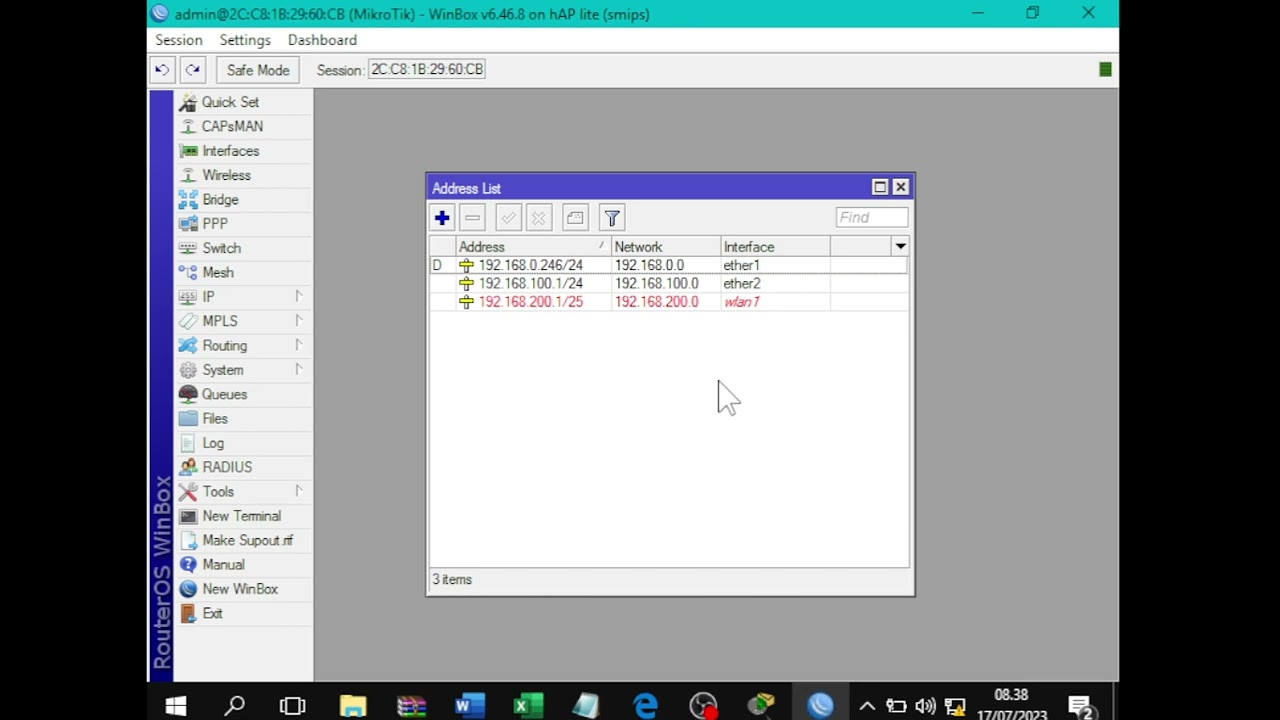
Task: Select the red 192.168.200.1/25 row
Action: pos(668,302)
